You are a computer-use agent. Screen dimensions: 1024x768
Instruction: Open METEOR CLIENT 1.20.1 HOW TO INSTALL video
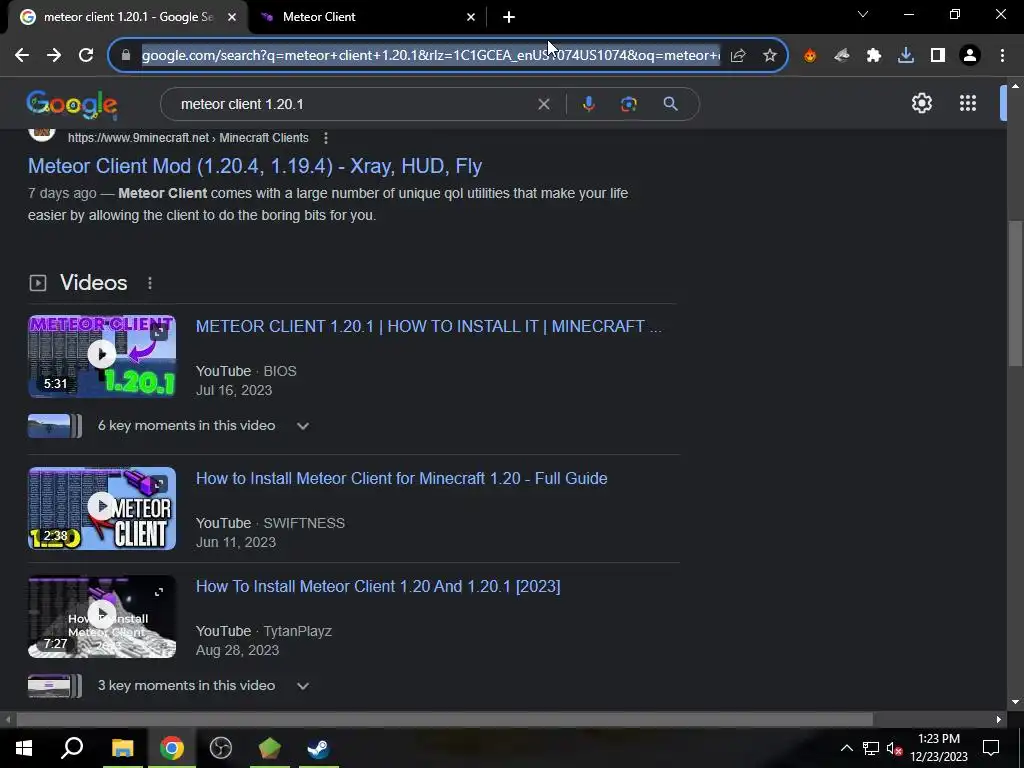(428, 327)
